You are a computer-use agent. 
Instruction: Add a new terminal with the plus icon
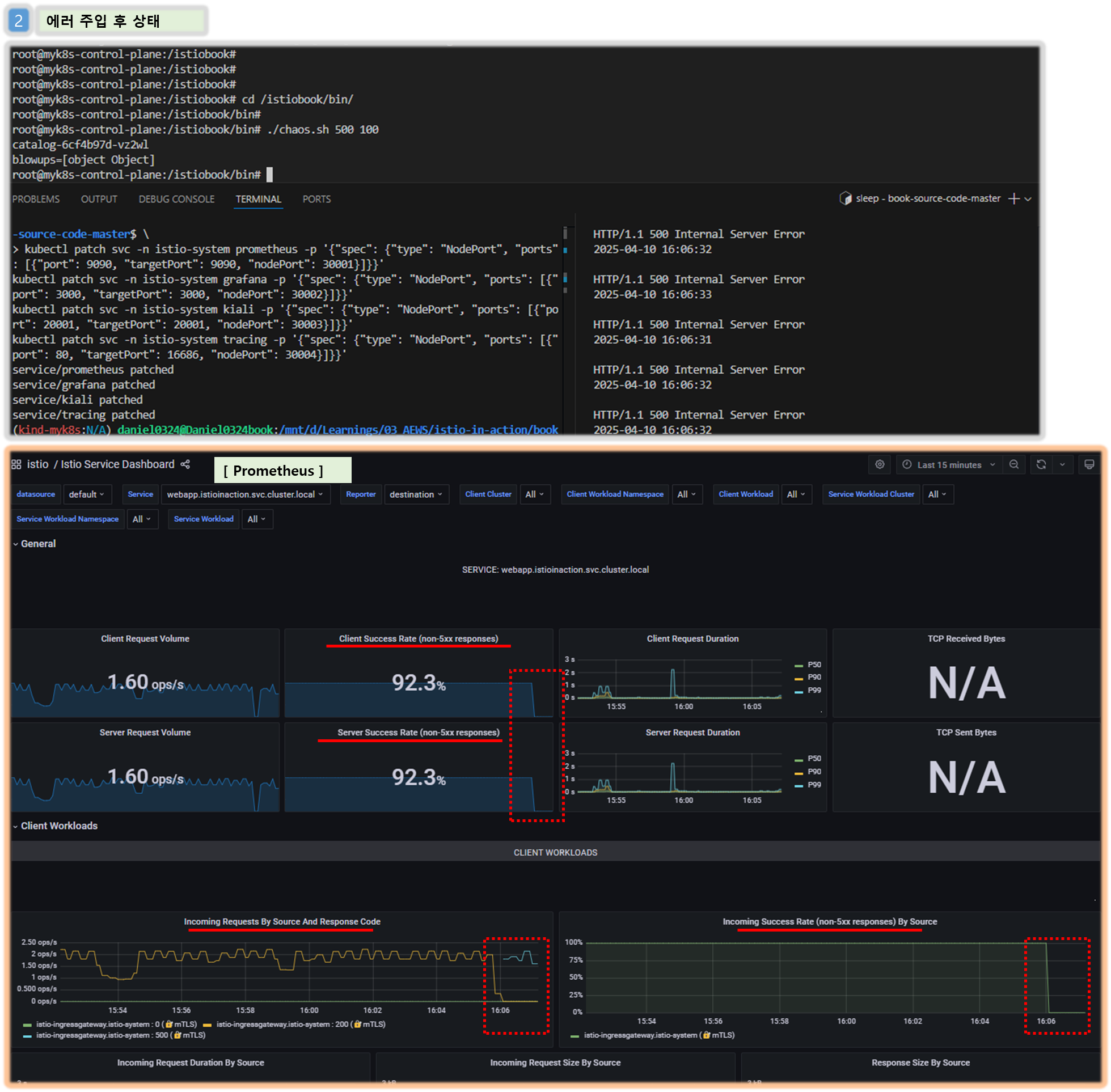(x=1013, y=198)
